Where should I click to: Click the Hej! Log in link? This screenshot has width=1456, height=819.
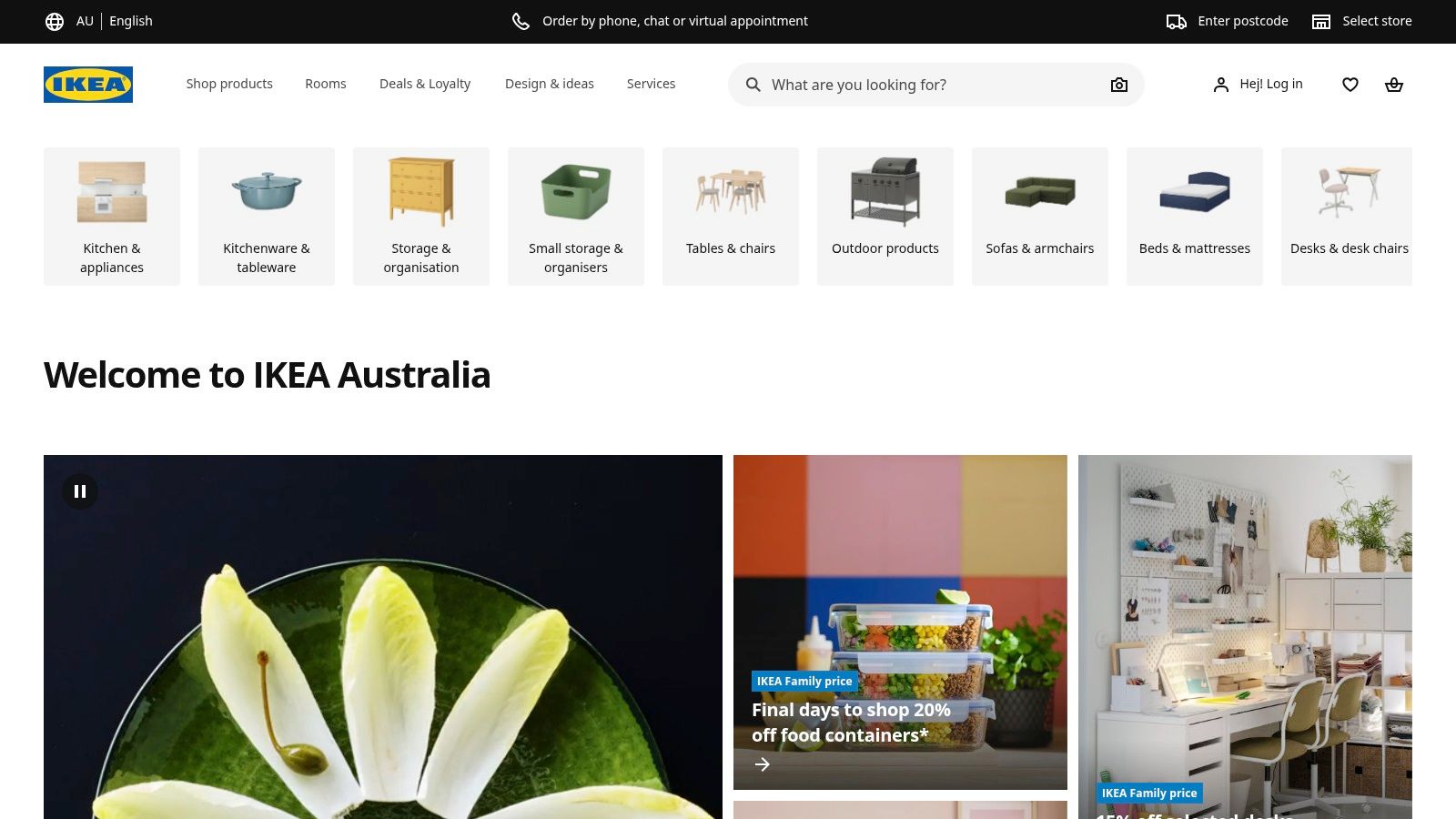point(1270,84)
